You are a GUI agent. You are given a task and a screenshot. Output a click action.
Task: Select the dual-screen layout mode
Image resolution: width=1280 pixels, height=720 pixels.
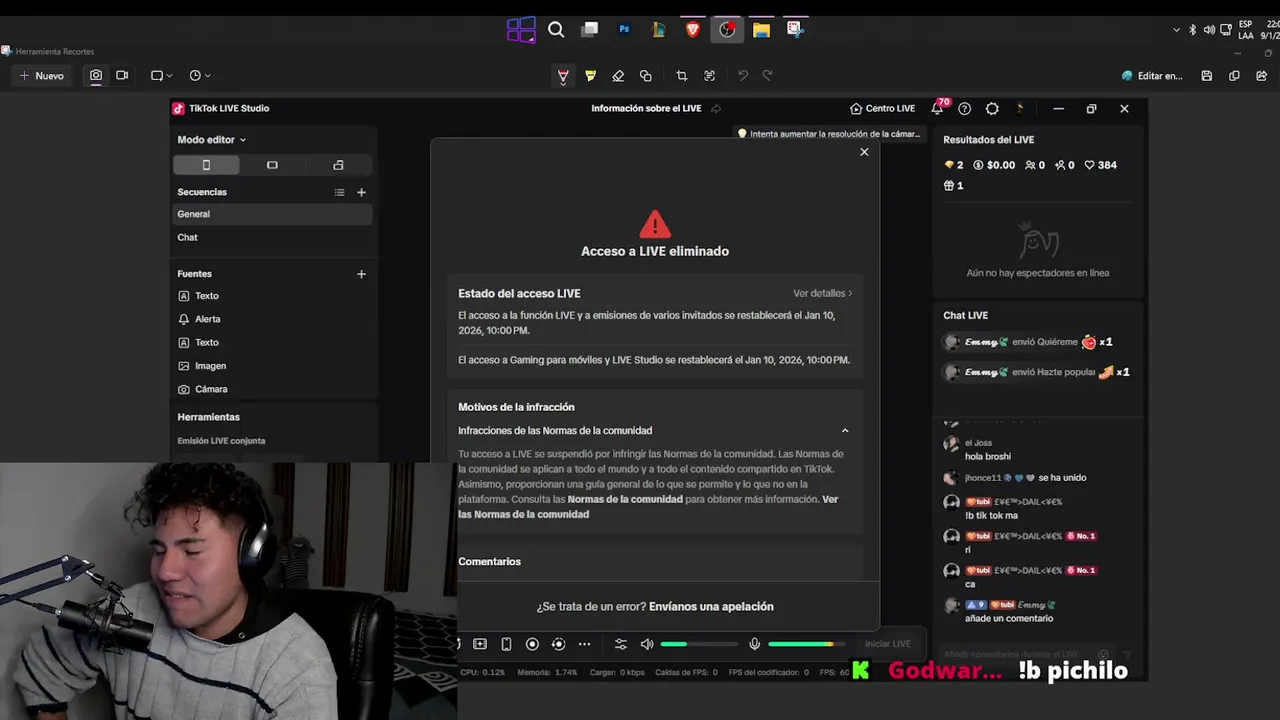(x=338, y=165)
